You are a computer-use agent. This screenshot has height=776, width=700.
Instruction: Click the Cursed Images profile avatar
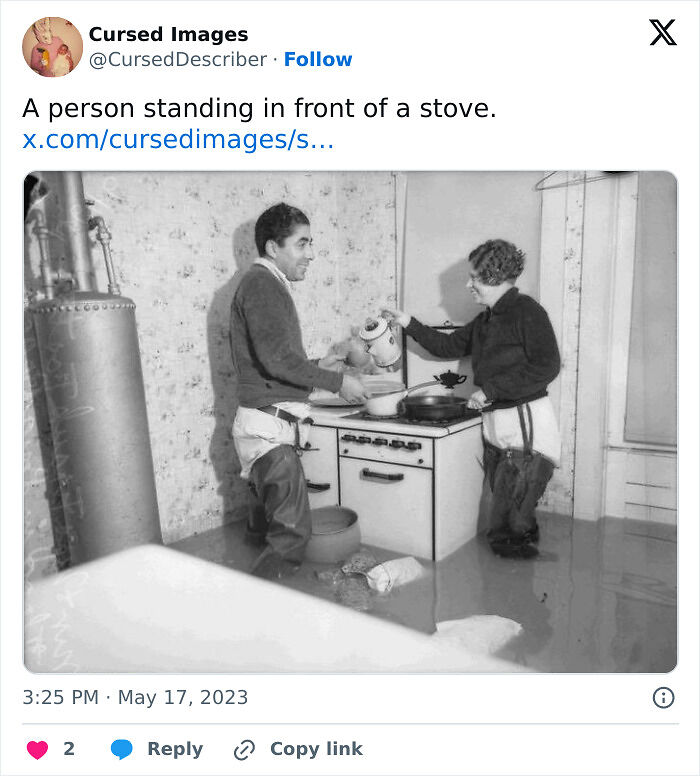coord(52,47)
